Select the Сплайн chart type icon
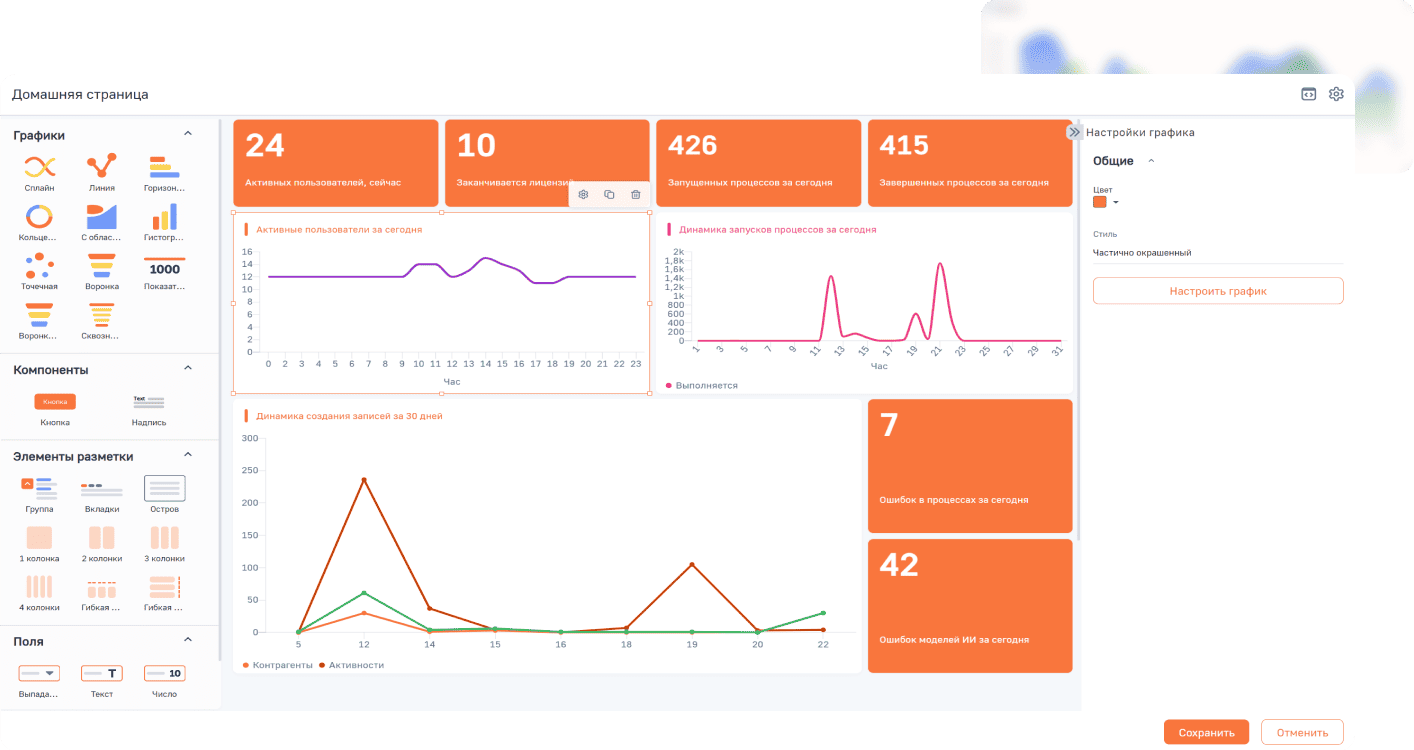The width and height of the screenshot is (1414, 750). (x=40, y=166)
